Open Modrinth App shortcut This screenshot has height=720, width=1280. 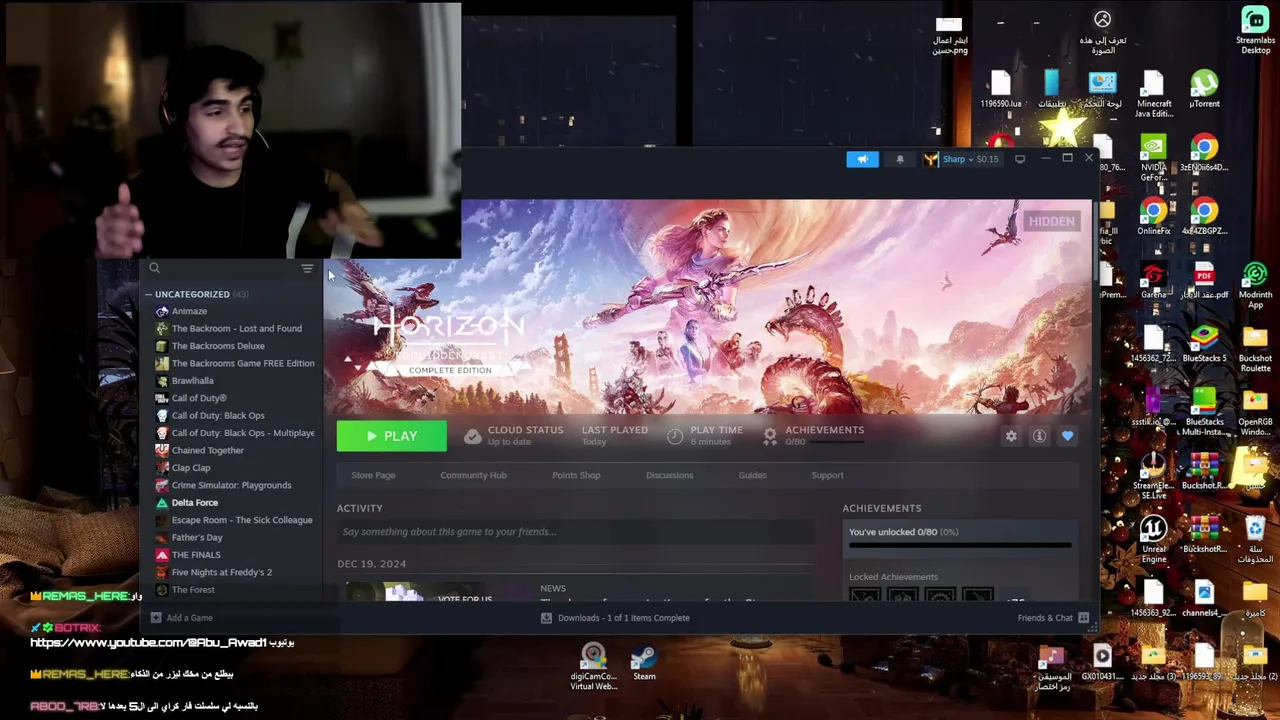pyautogui.click(x=1255, y=286)
